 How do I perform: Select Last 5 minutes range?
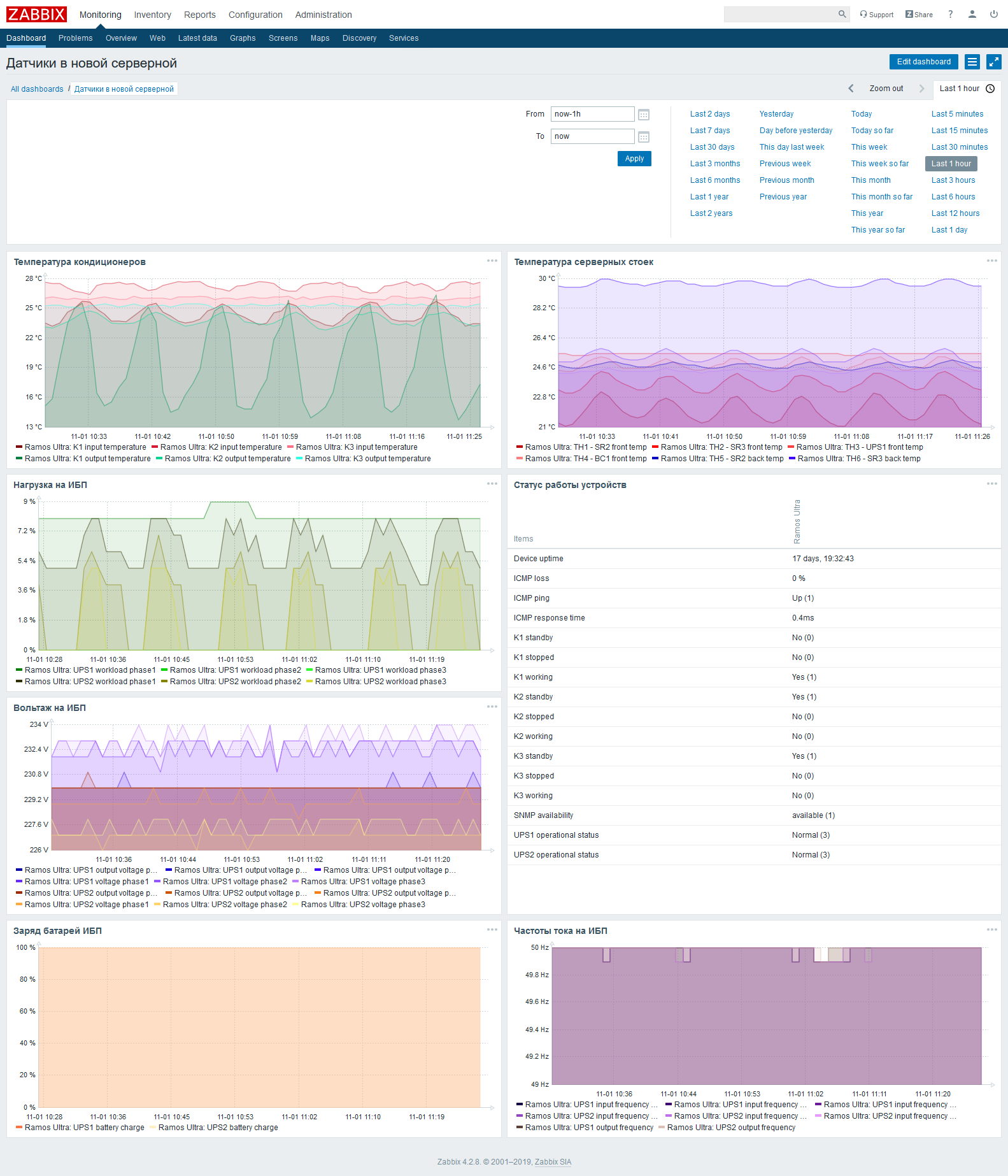[957, 114]
